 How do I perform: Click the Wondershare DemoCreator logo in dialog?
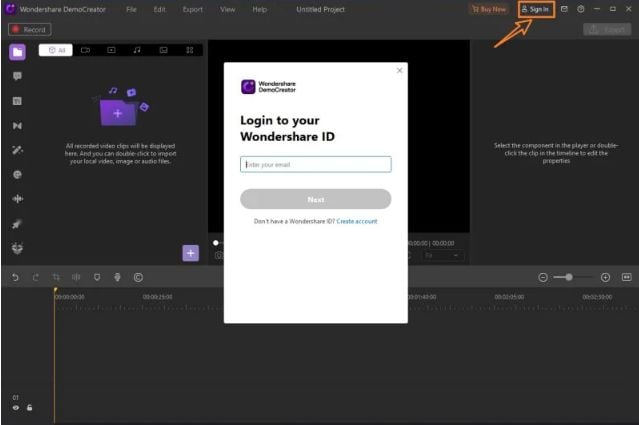tap(269, 87)
